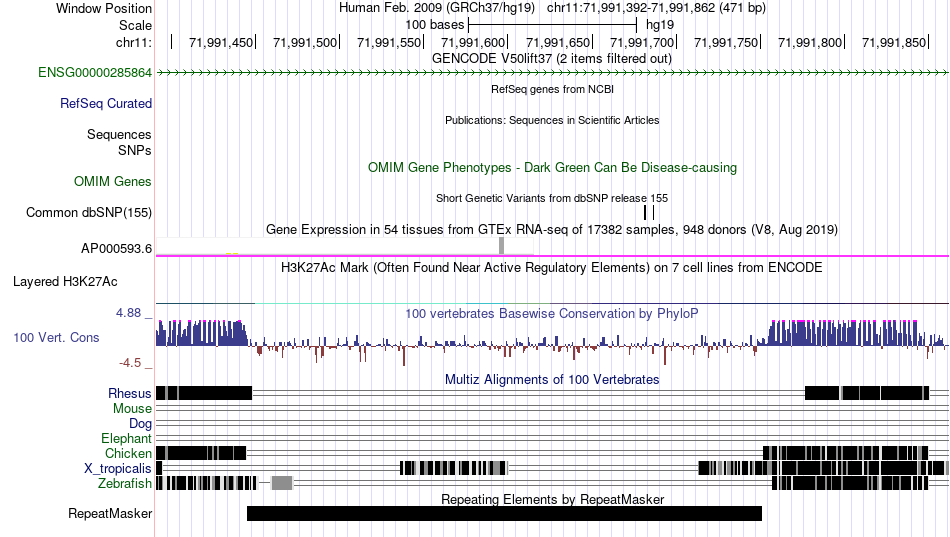Click the 4.88 PhyloP upper scale value
Image resolution: width=950 pixels, height=537 pixels.
click(128, 313)
